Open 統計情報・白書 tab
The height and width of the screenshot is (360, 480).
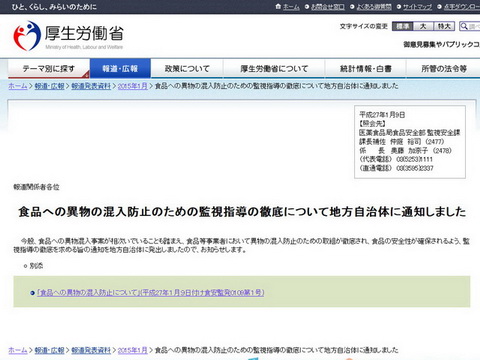[365, 69]
